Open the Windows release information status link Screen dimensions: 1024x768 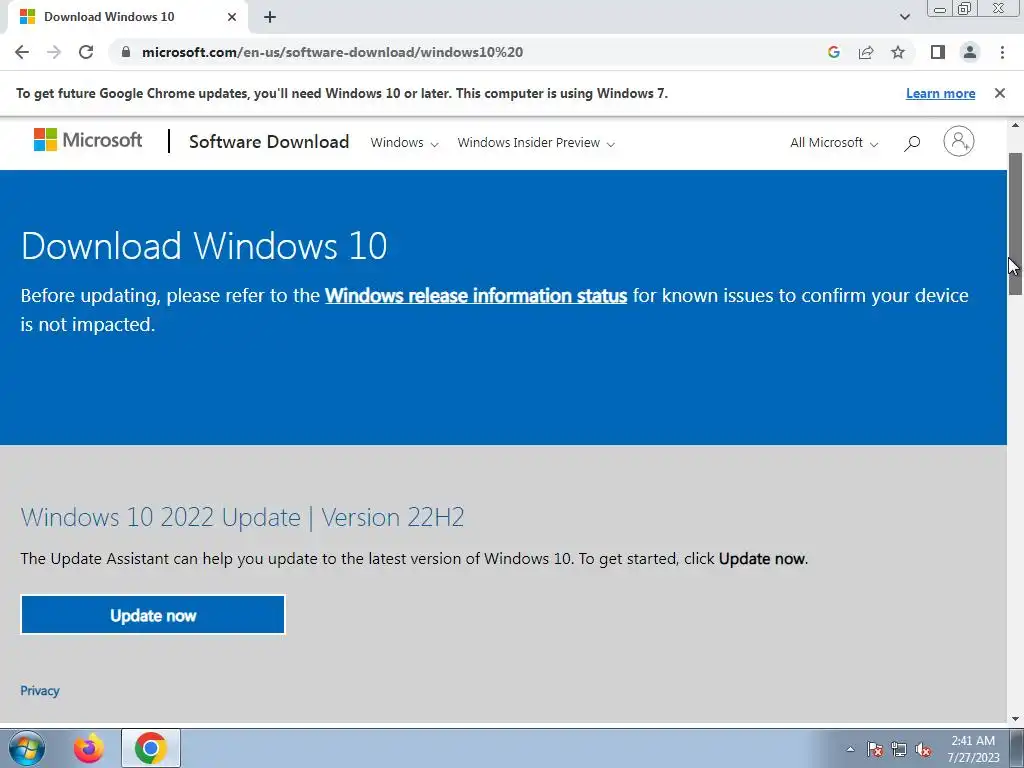pyautogui.click(x=476, y=296)
